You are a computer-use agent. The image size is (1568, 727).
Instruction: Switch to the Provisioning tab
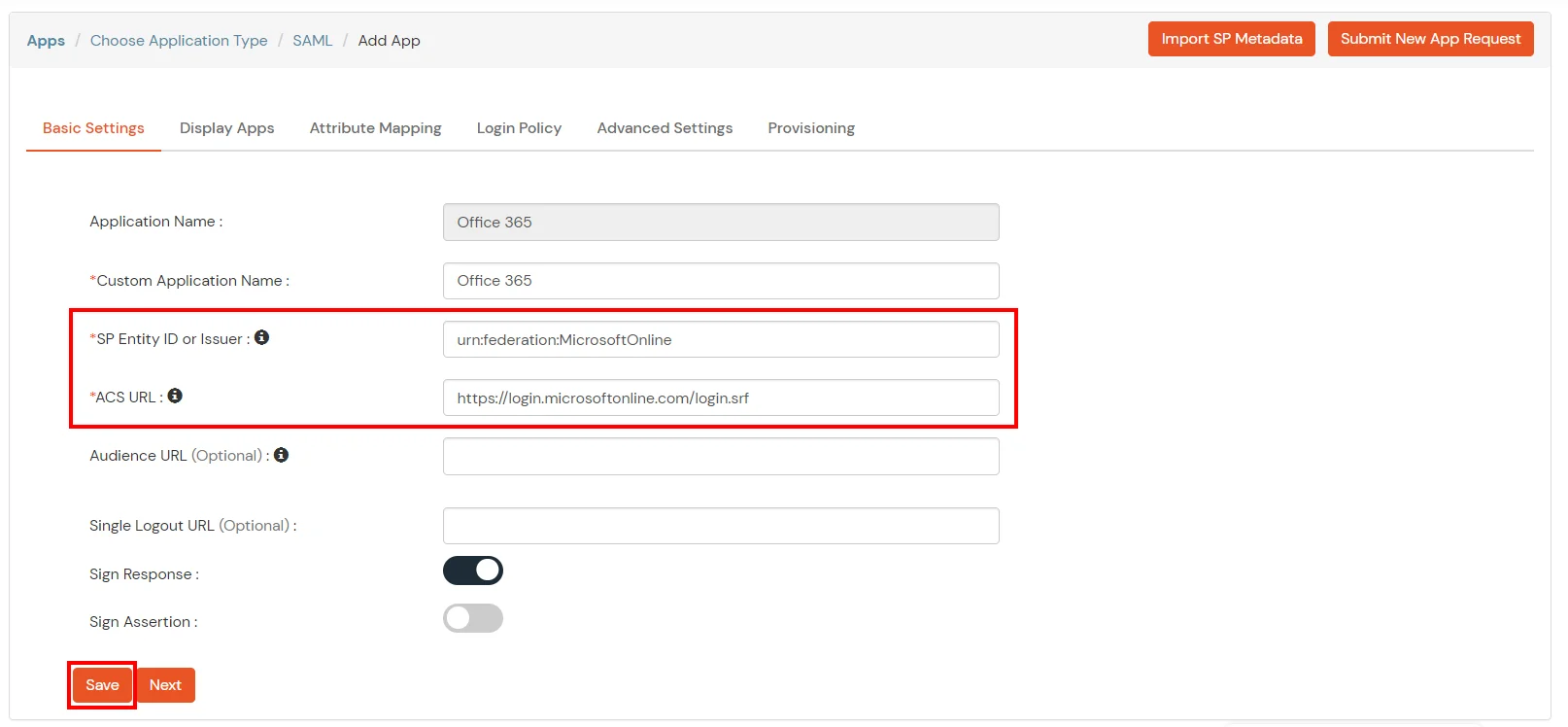(811, 128)
